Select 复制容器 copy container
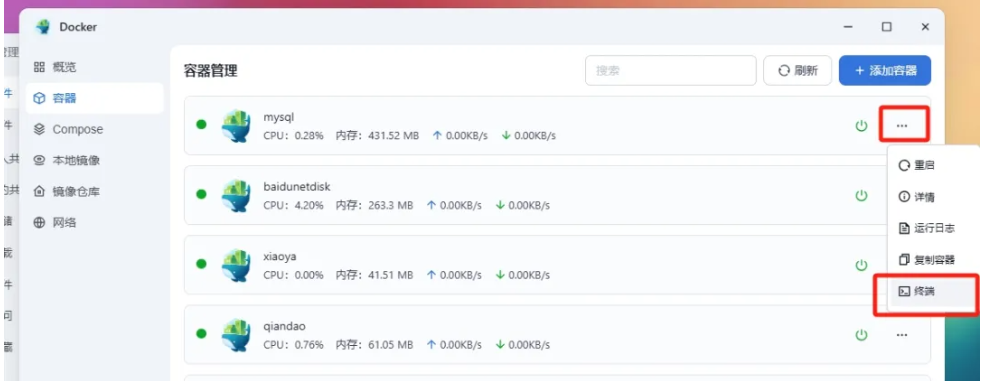 tap(934, 260)
